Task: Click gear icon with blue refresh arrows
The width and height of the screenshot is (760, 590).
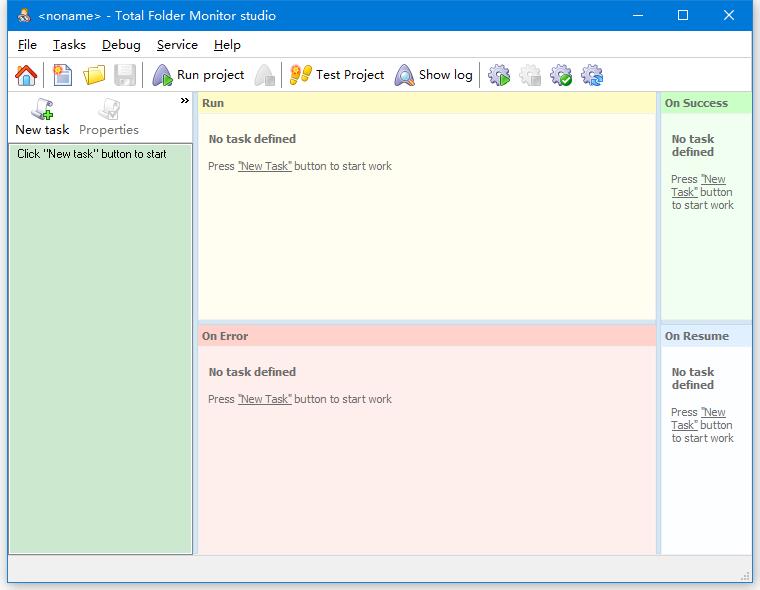Action: [592, 75]
